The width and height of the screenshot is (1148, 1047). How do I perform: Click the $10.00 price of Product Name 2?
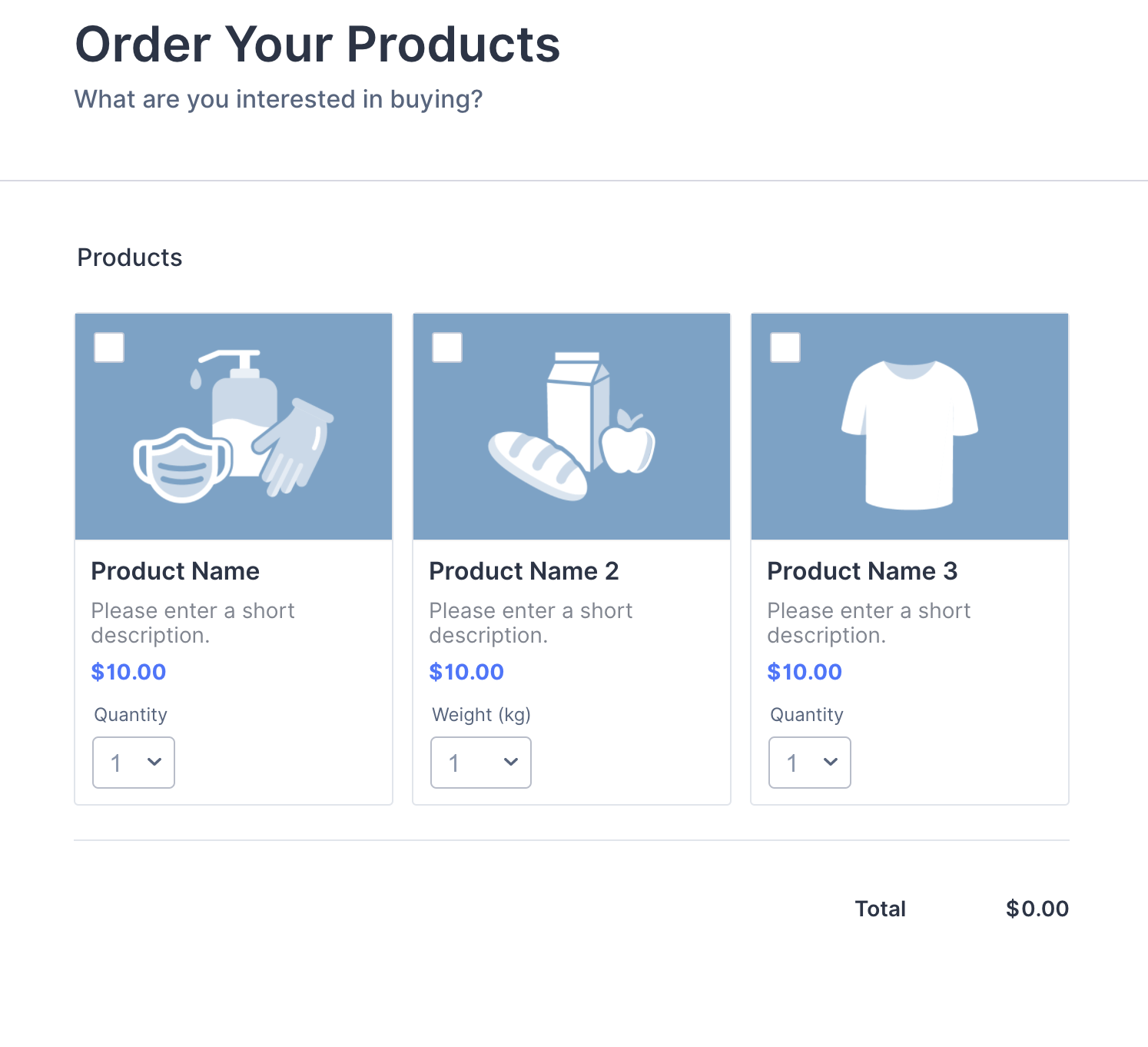pos(466,672)
